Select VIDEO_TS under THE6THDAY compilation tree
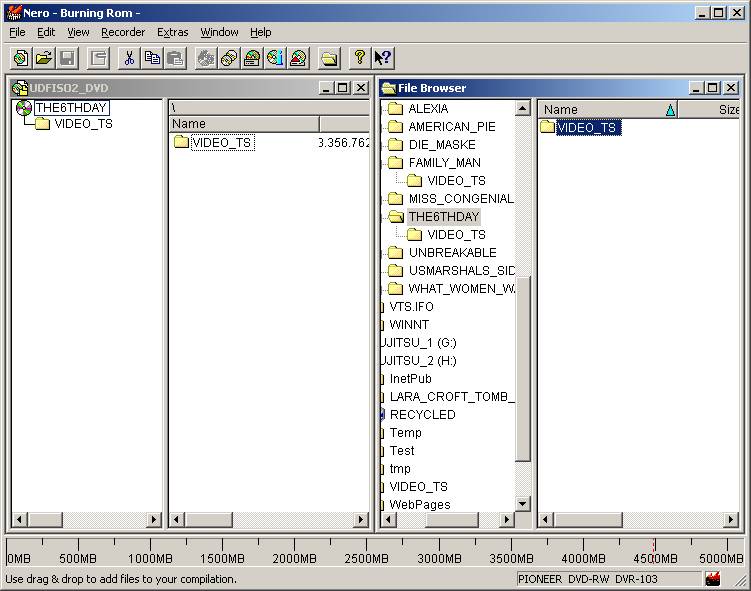Image resolution: width=751 pixels, height=591 pixels. click(83, 124)
